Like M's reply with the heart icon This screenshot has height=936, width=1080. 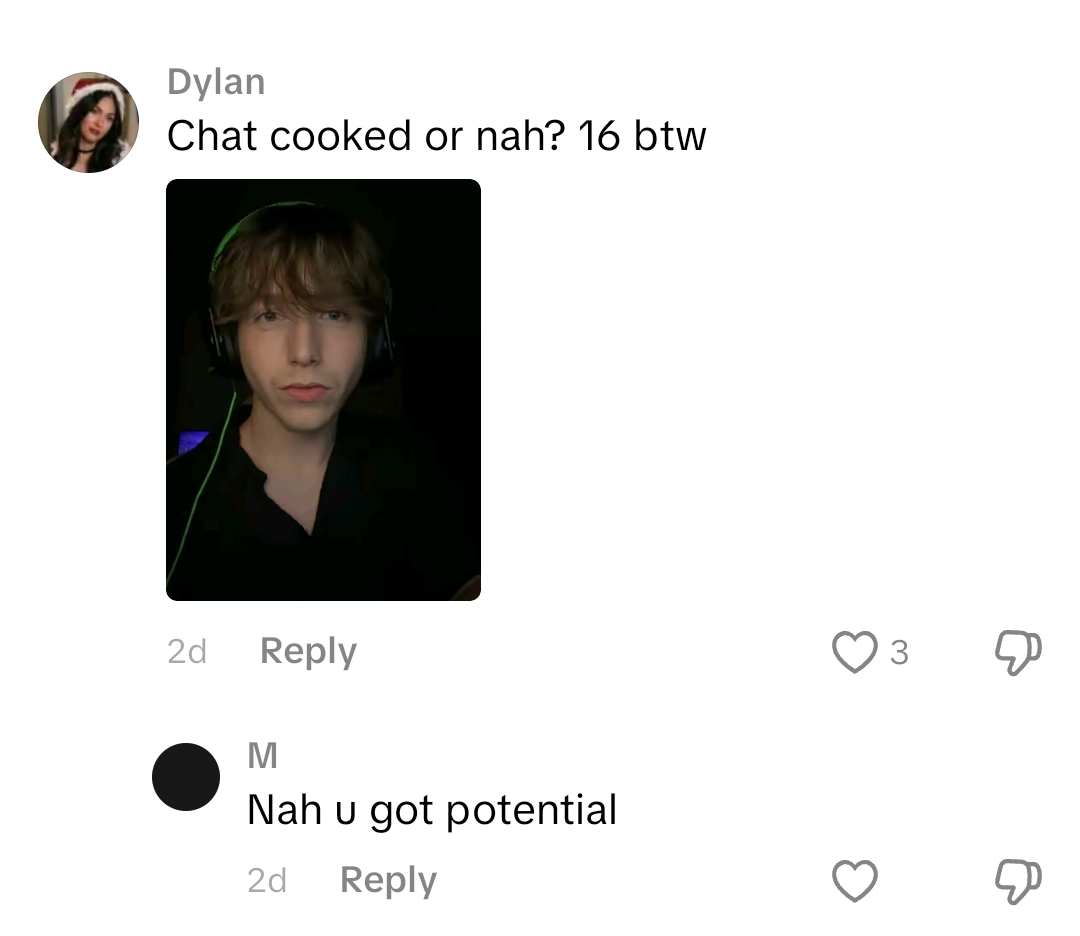click(854, 880)
